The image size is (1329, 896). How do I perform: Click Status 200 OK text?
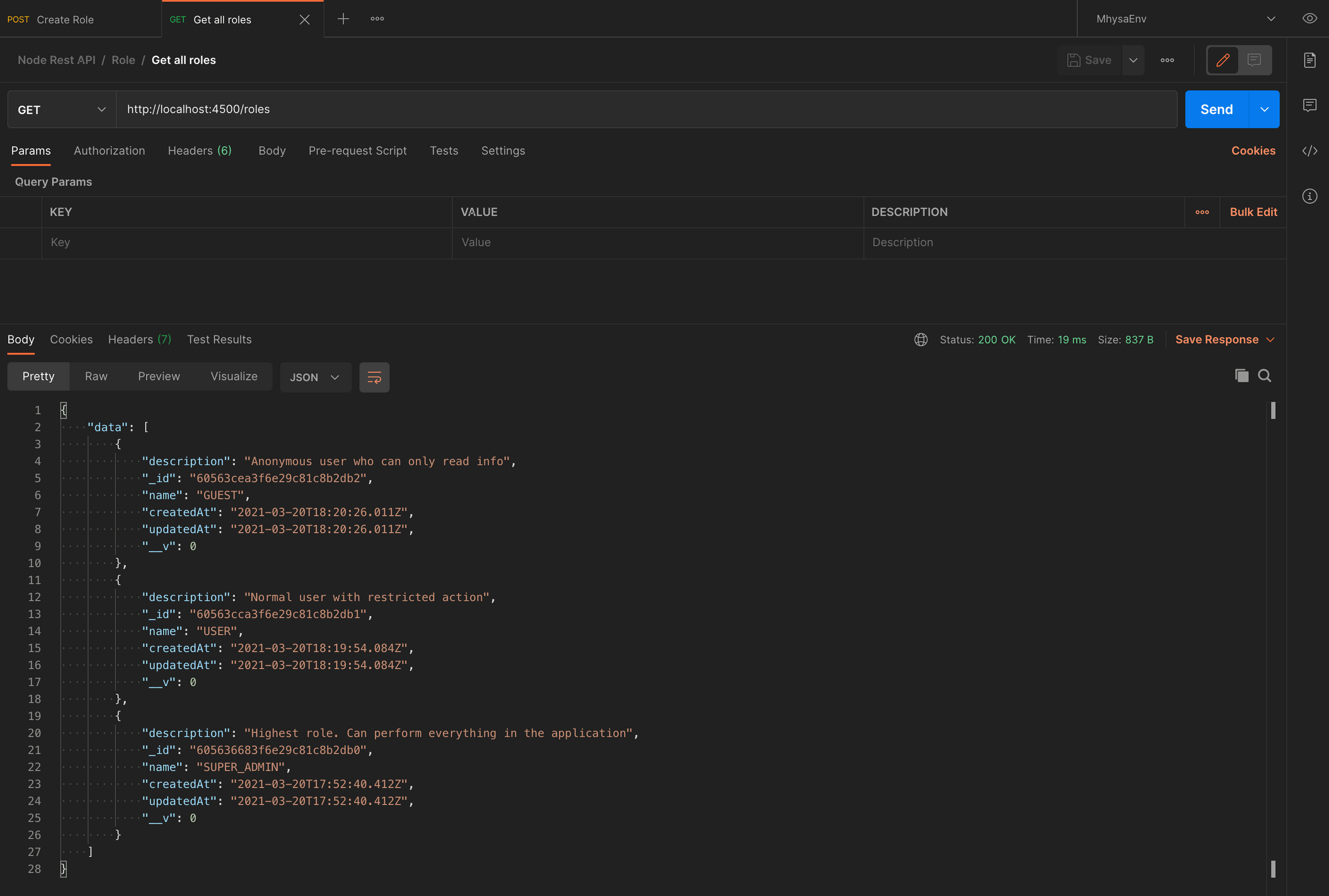(x=977, y=339)
